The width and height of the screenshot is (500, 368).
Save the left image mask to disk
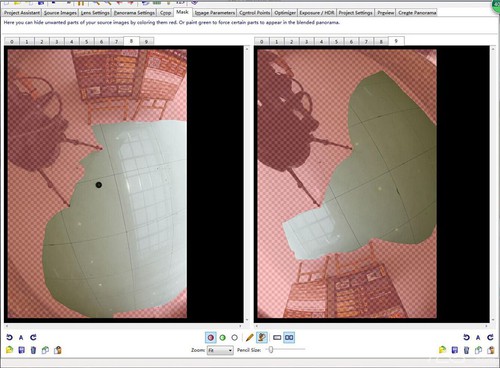tap(21, 350)
